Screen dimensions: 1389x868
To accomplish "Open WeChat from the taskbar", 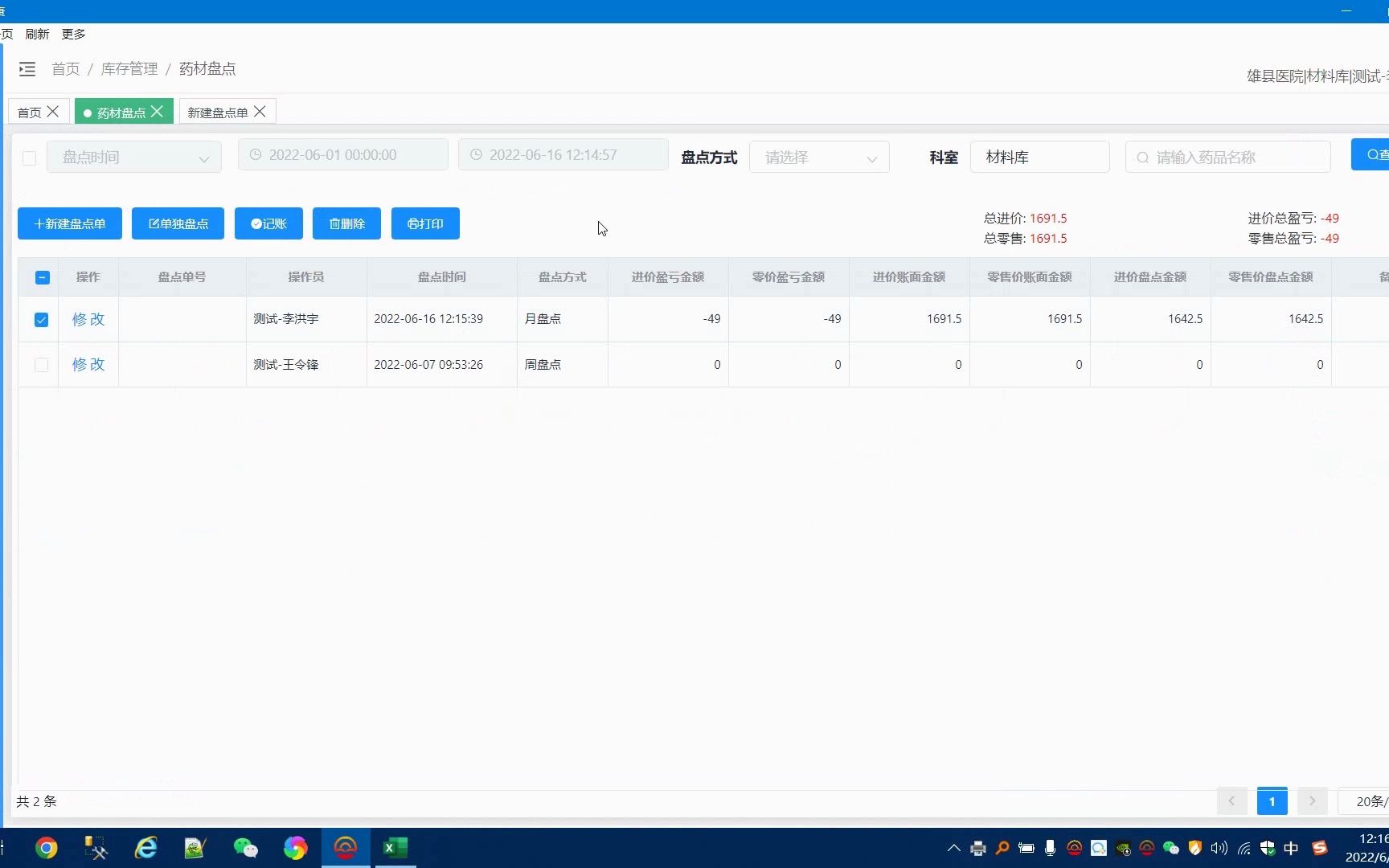I will [245, 848].
